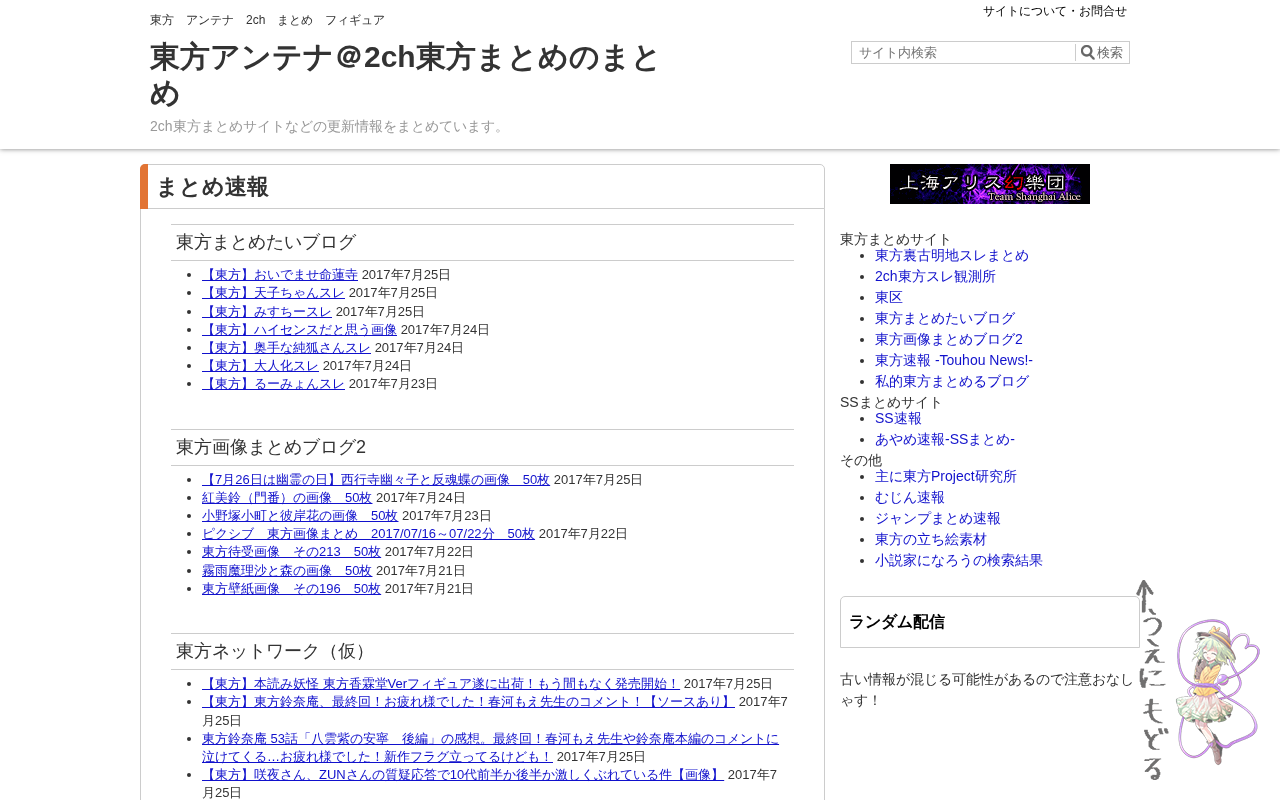The height and width of the screenshot is (800, 1280).
Task: Open 【東方】本読み妖怪 東方香霖堂Ver article
Action: [441, 684]
